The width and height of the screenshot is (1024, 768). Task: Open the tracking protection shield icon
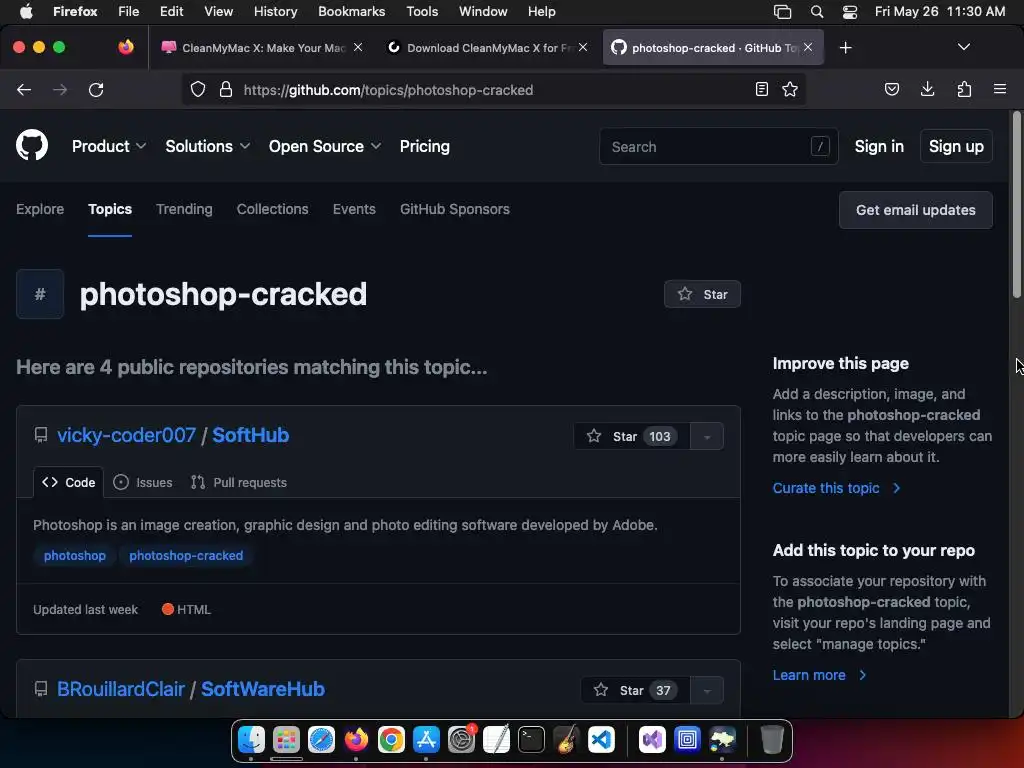(x=198, y=89)
